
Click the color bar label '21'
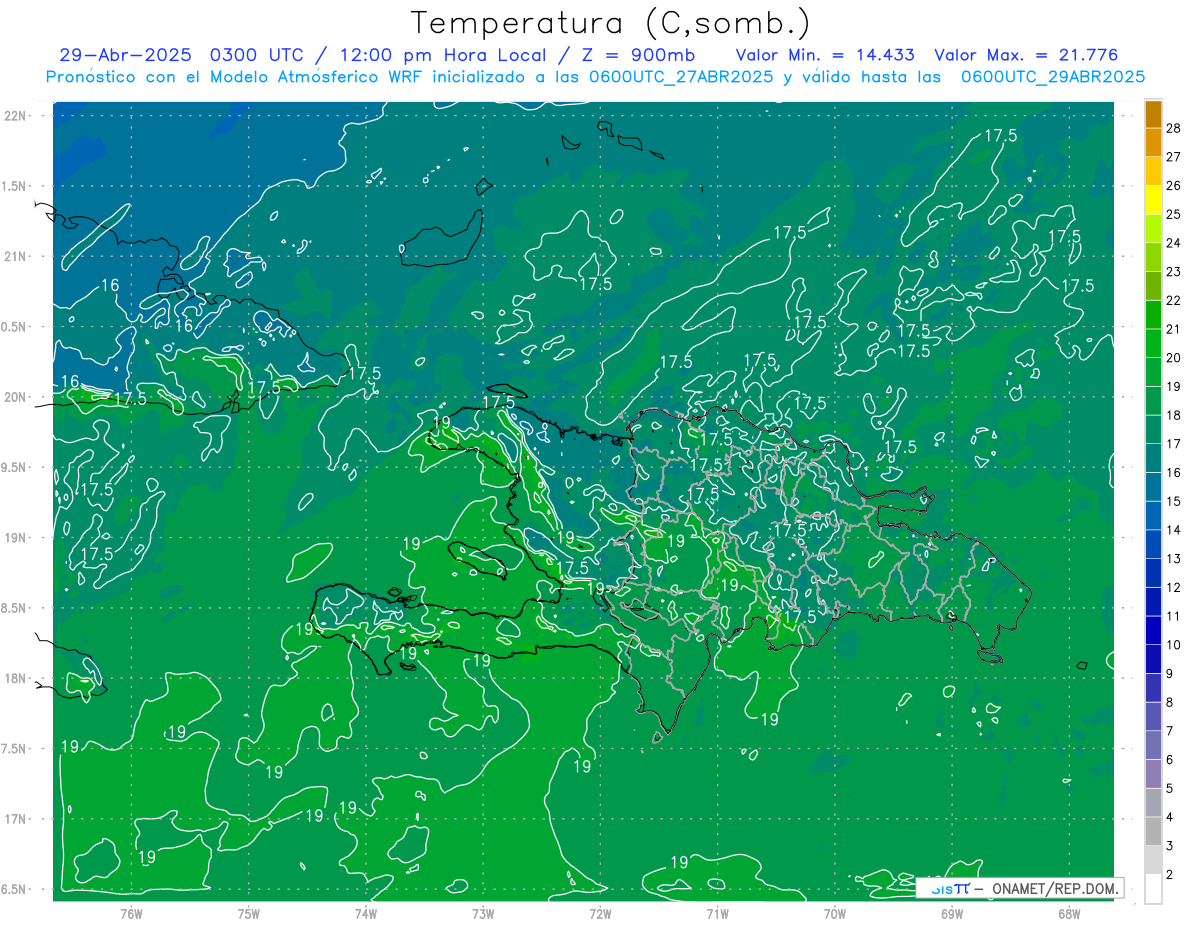1174,329
